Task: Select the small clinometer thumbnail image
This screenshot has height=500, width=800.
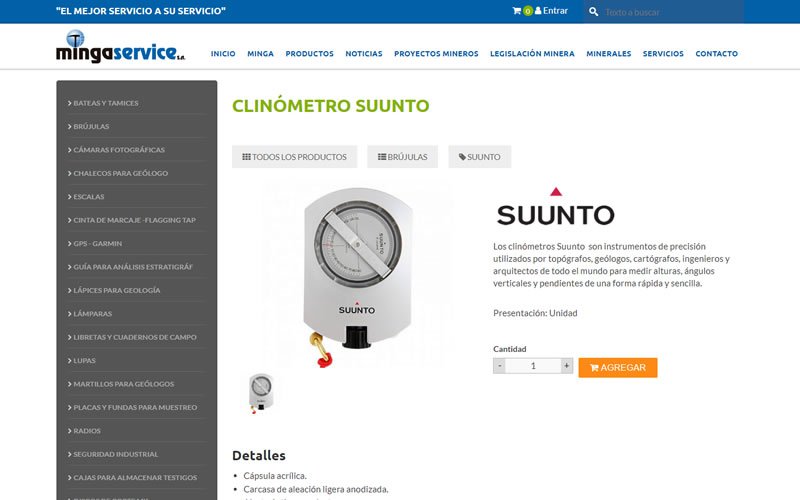Action: pyautogui.click(x=260, y=392)
